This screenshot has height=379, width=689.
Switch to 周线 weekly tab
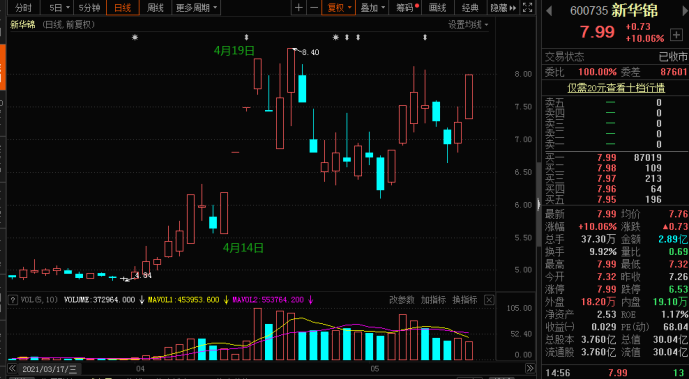[x=155, y=7]
